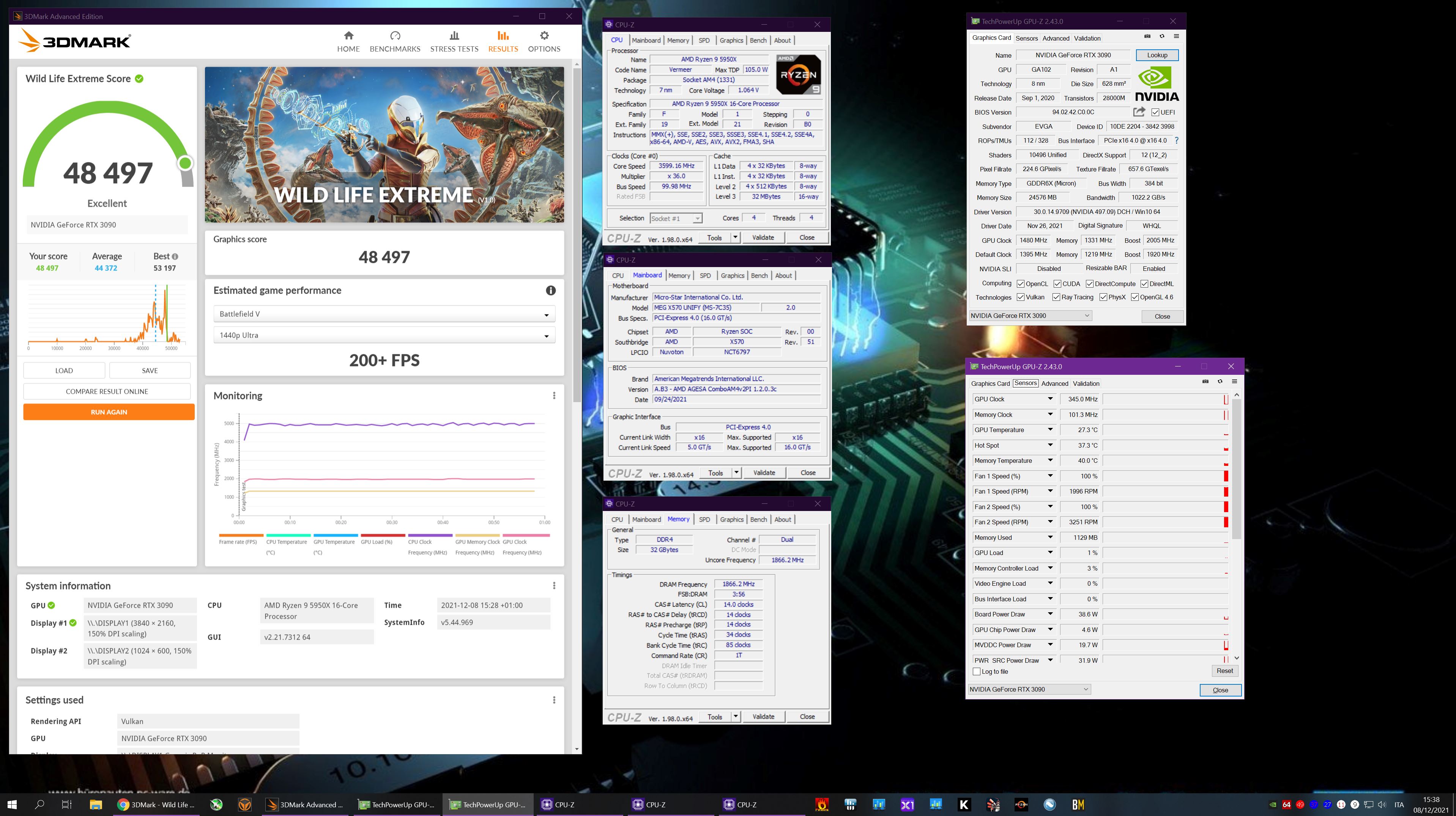
Task: Click COMPARE RESULT ONLINE
Action: [107, 391]
